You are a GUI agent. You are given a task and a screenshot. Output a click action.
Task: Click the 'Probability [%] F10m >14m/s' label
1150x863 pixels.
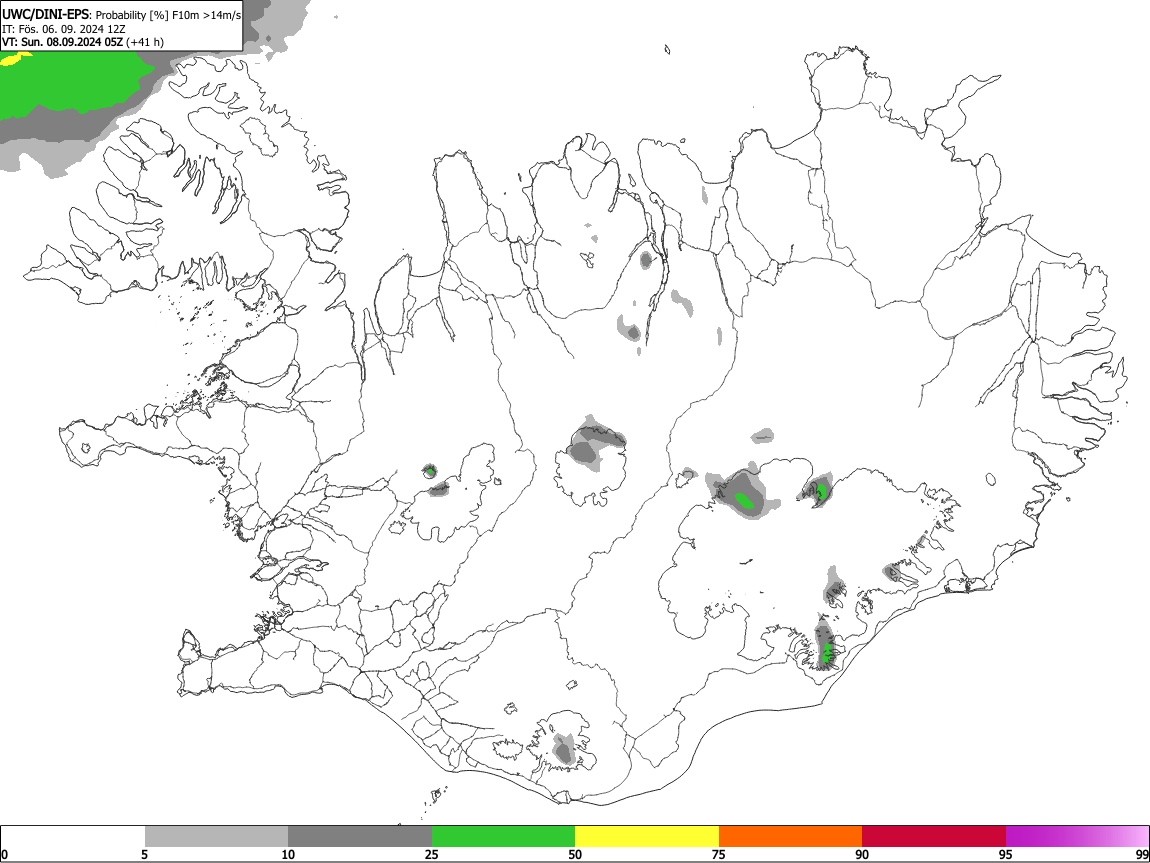point(168,15)
